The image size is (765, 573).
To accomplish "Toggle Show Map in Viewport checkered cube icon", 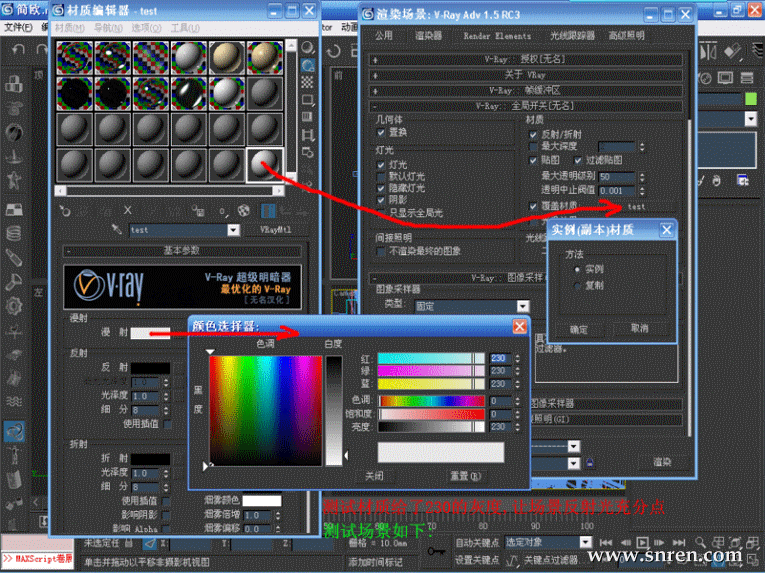I will pos(243,211).
